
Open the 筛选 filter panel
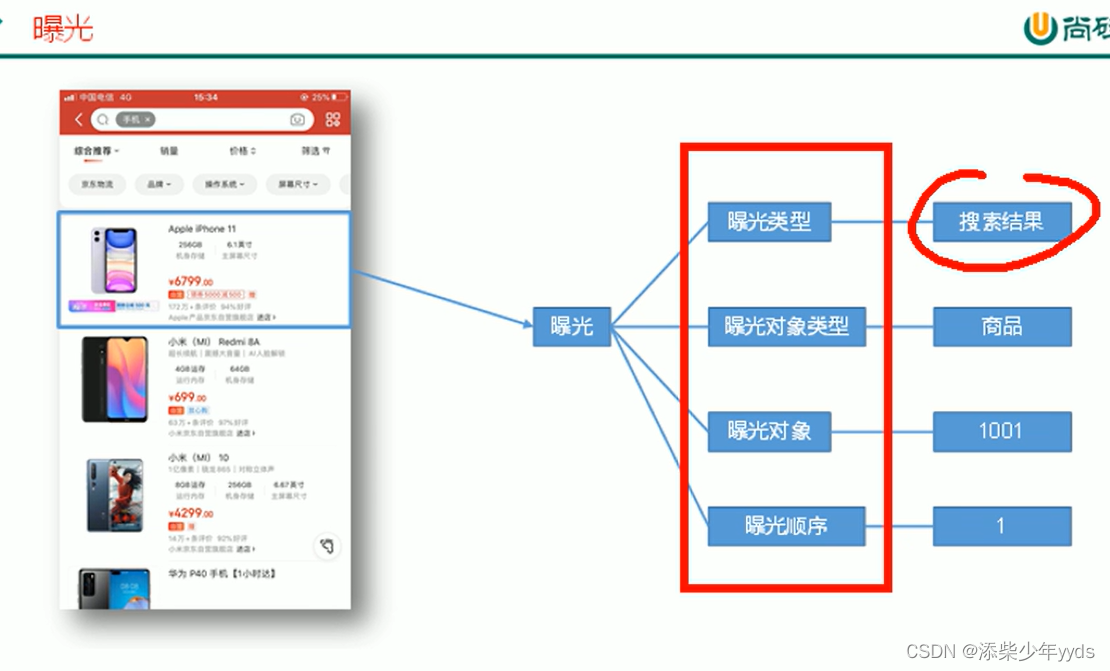pos(315,151)
